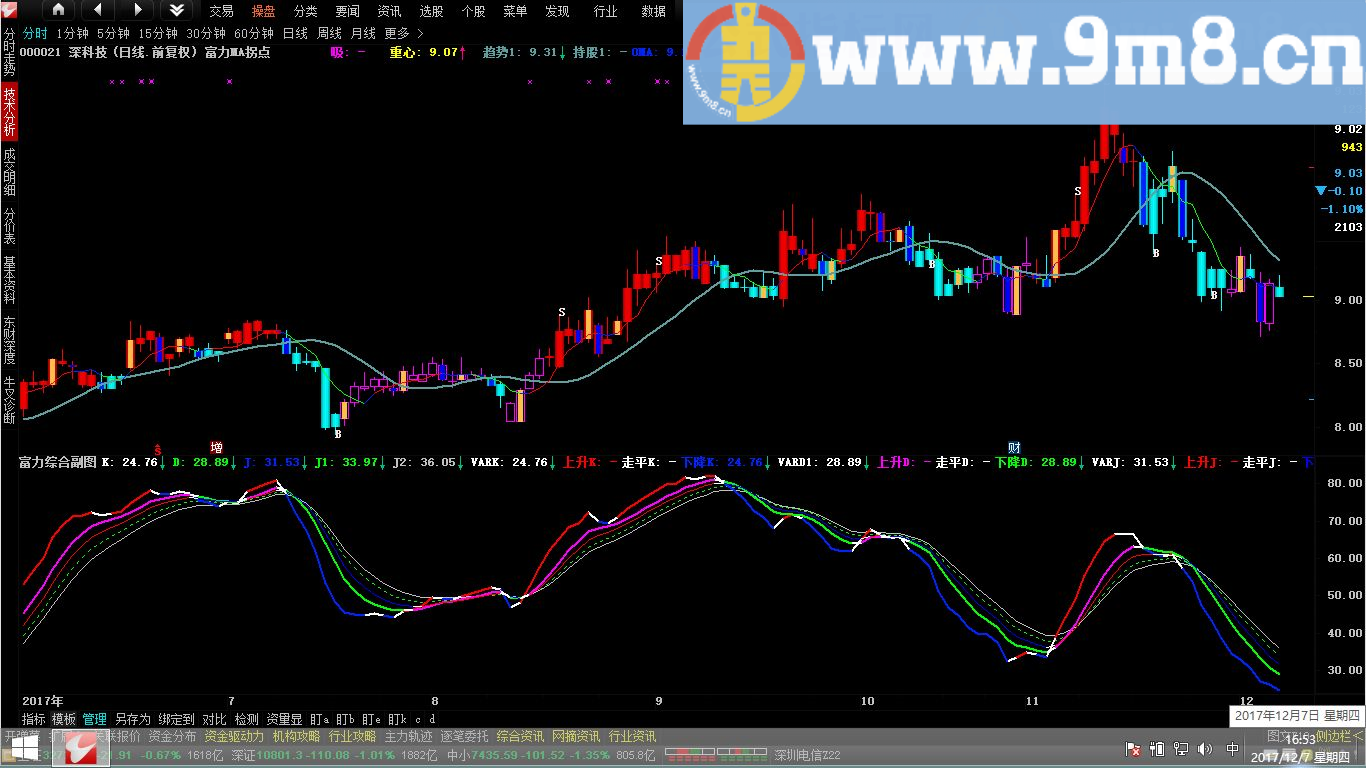Click the action center flag icon
The height and width of the screenshot is (768, 1366).
[x=1133, y=749]
